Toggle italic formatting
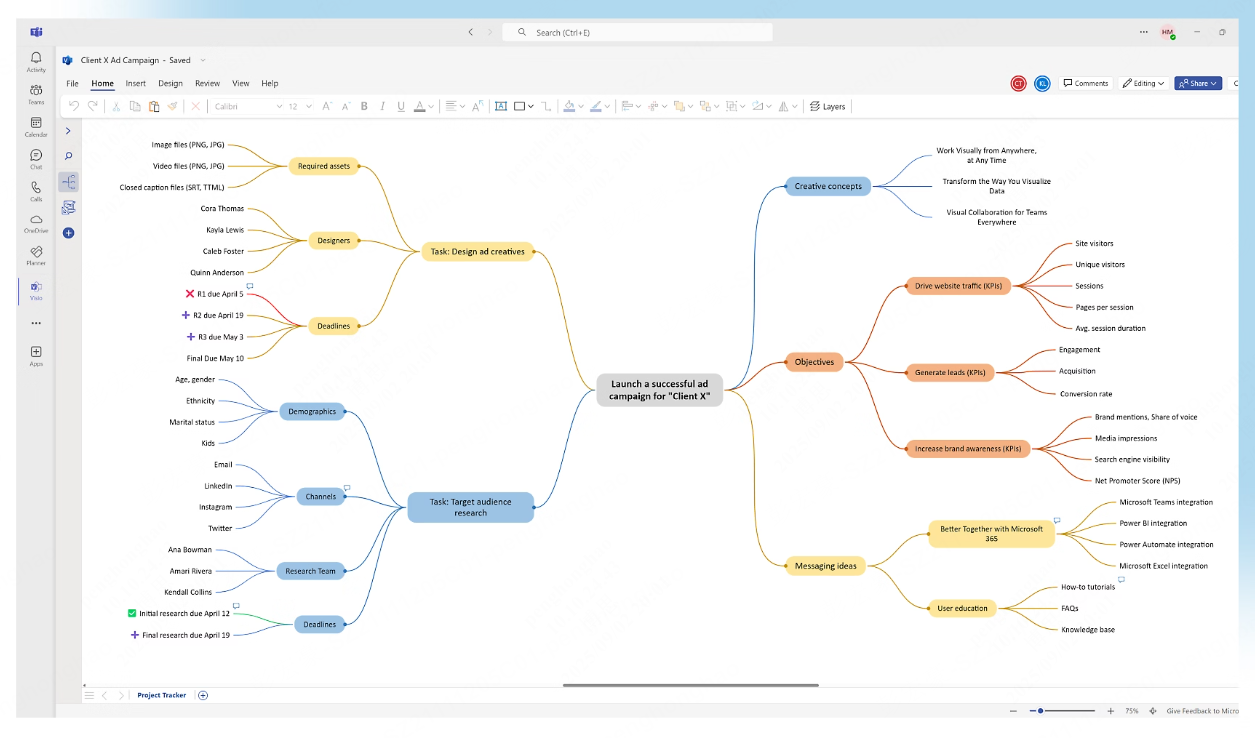The height and width of the screenshot is (738, 1255). pos(382,106)
